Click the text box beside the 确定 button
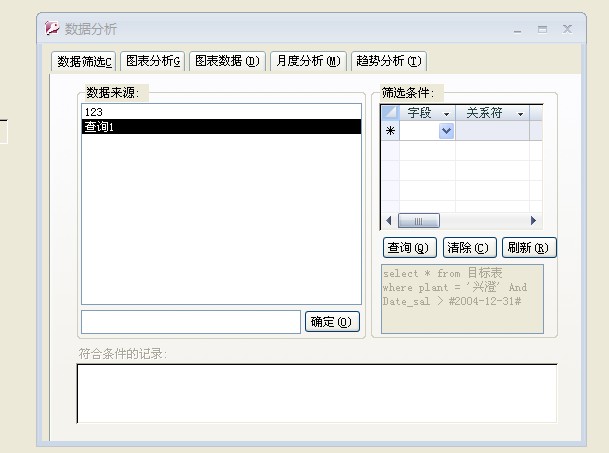The image size is (609, 453). [x=191, y=322]
